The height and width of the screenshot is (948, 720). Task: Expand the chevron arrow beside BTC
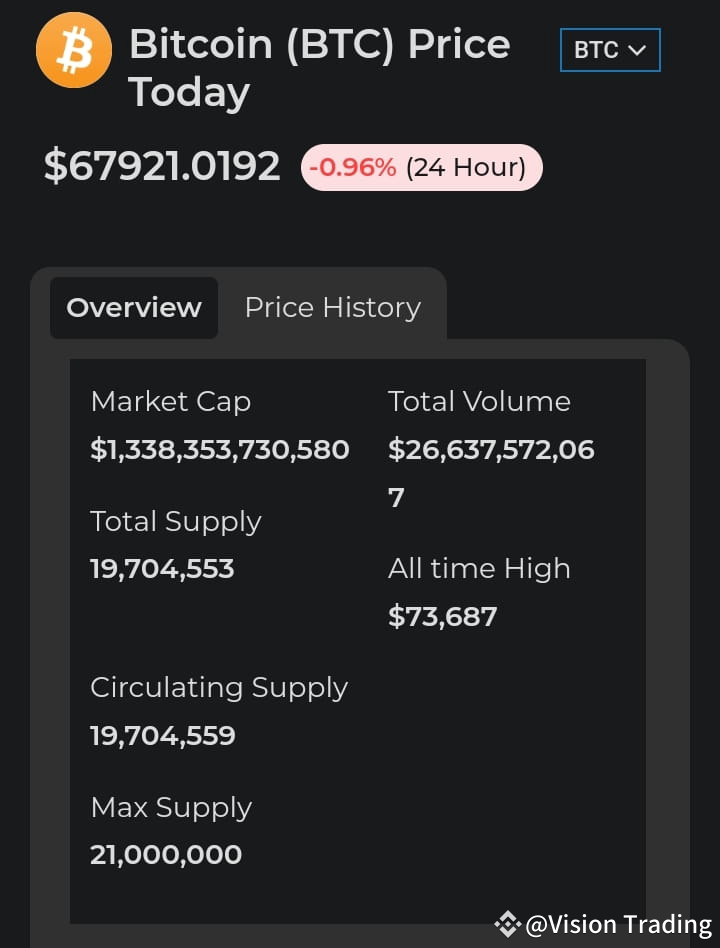(637, 50)
